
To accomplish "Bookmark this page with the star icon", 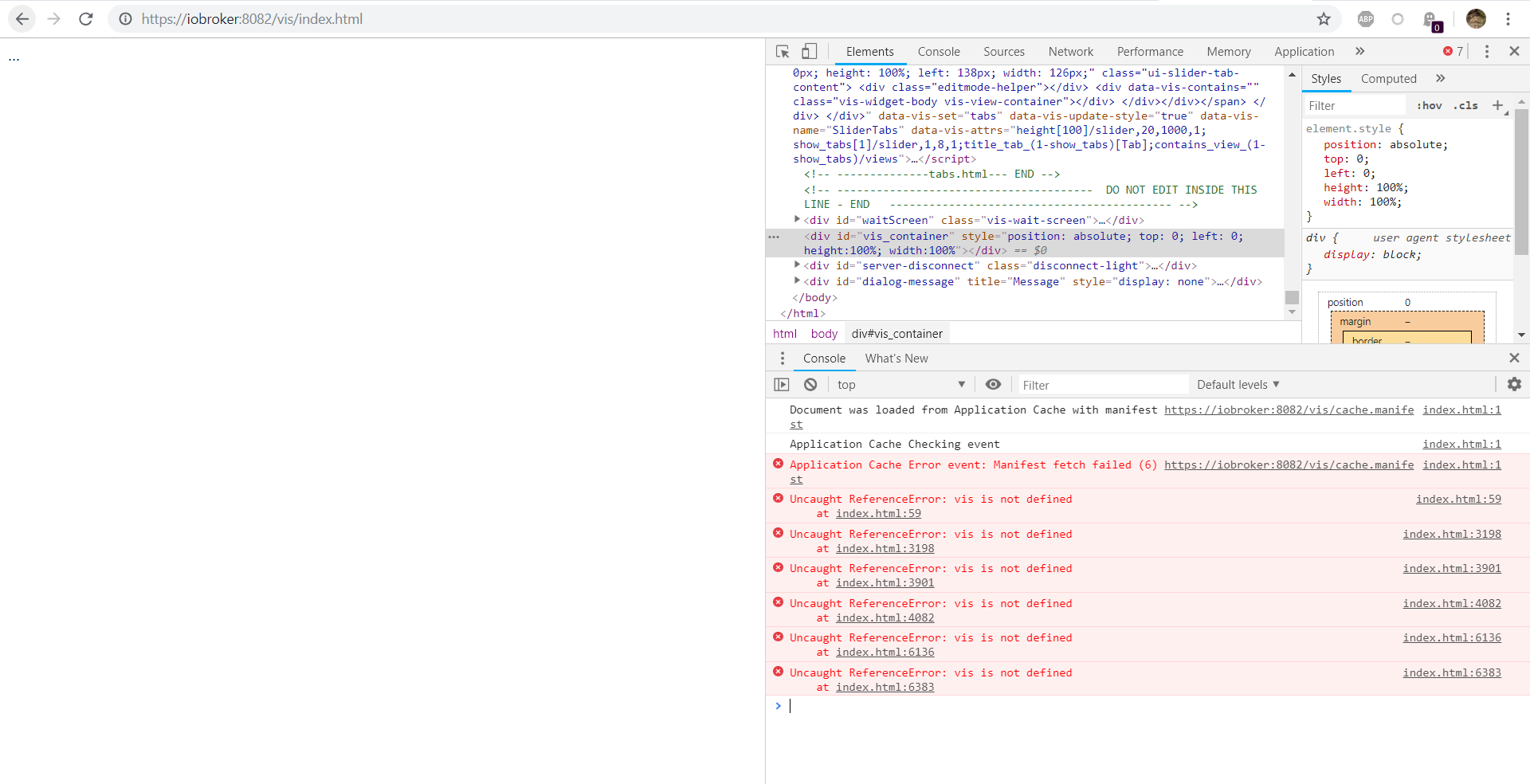I will 1324,19.
